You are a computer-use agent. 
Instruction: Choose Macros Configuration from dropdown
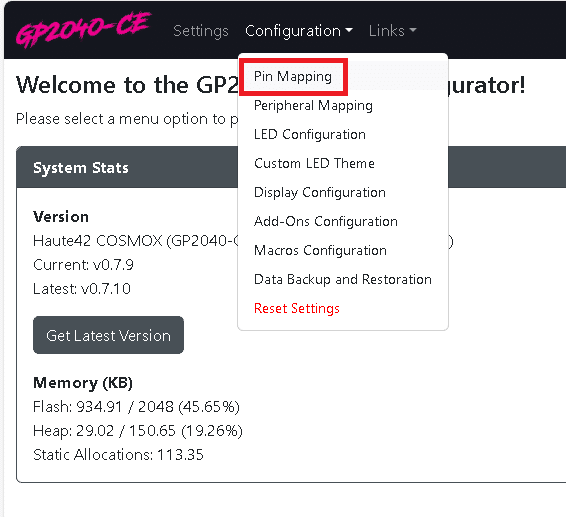tap(320, 250)
